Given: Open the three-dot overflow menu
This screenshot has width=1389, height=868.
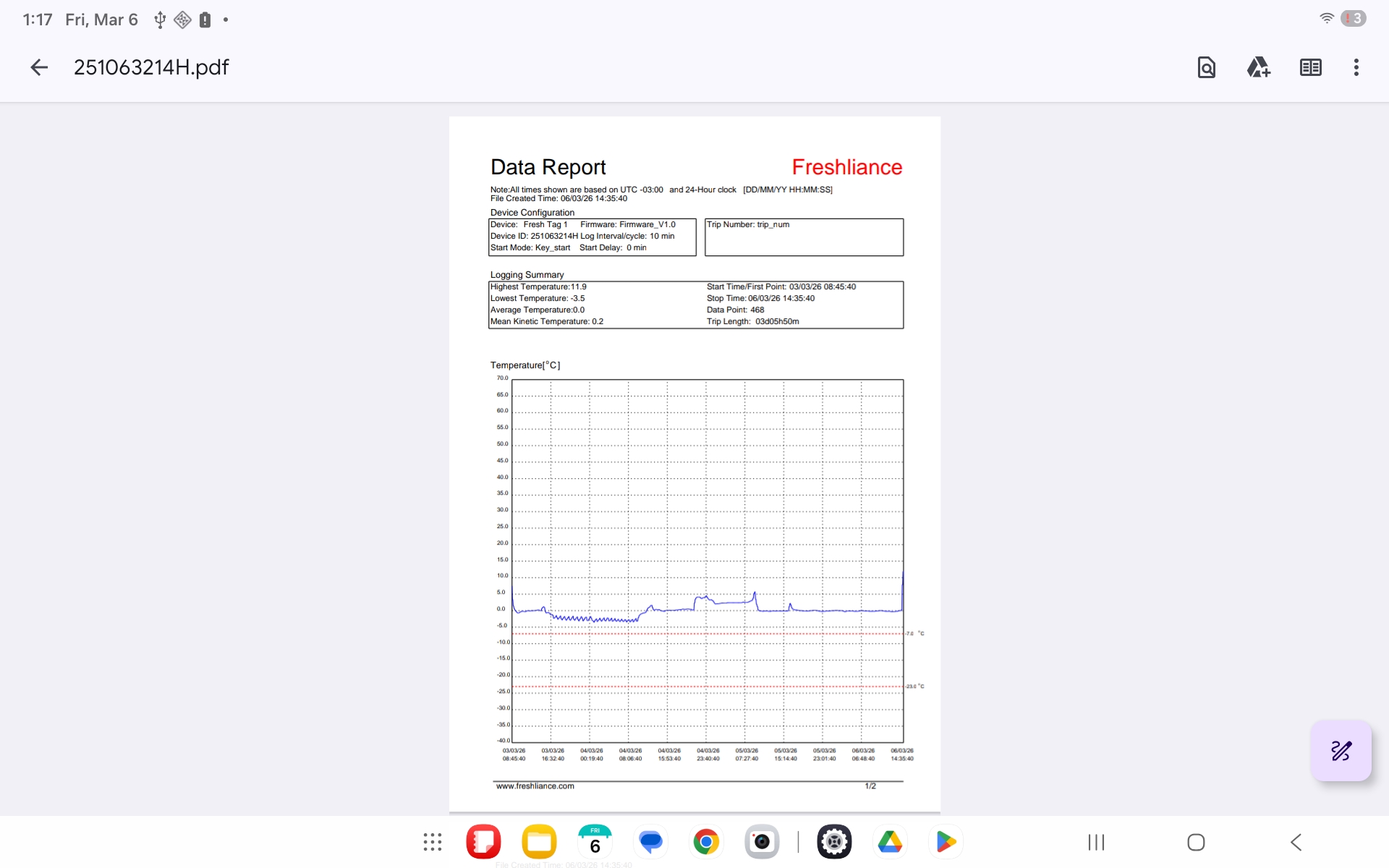Looking at the screenshot, I should (1356, 67).
